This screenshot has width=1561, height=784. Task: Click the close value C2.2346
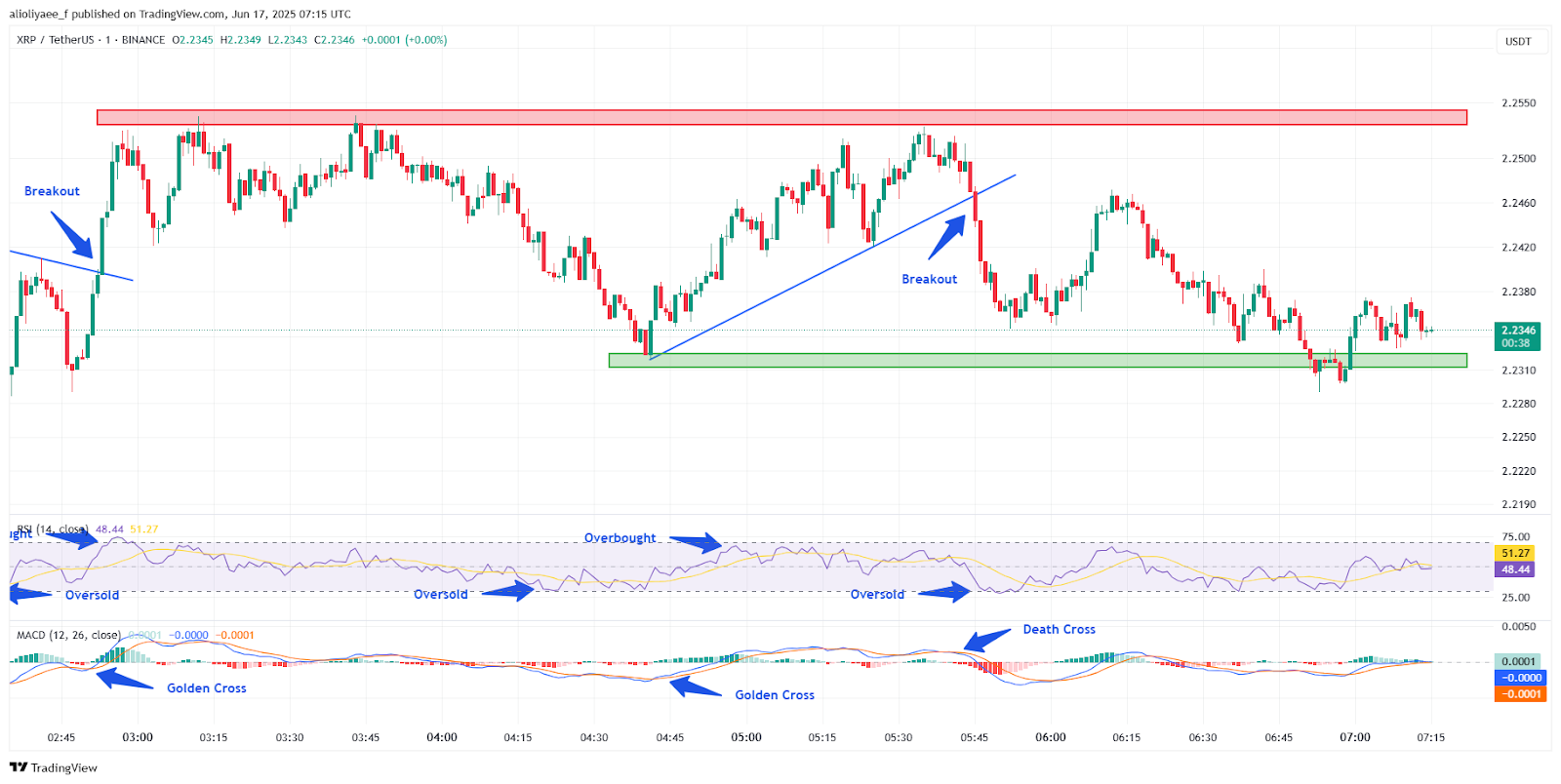(x=334, y=40)
